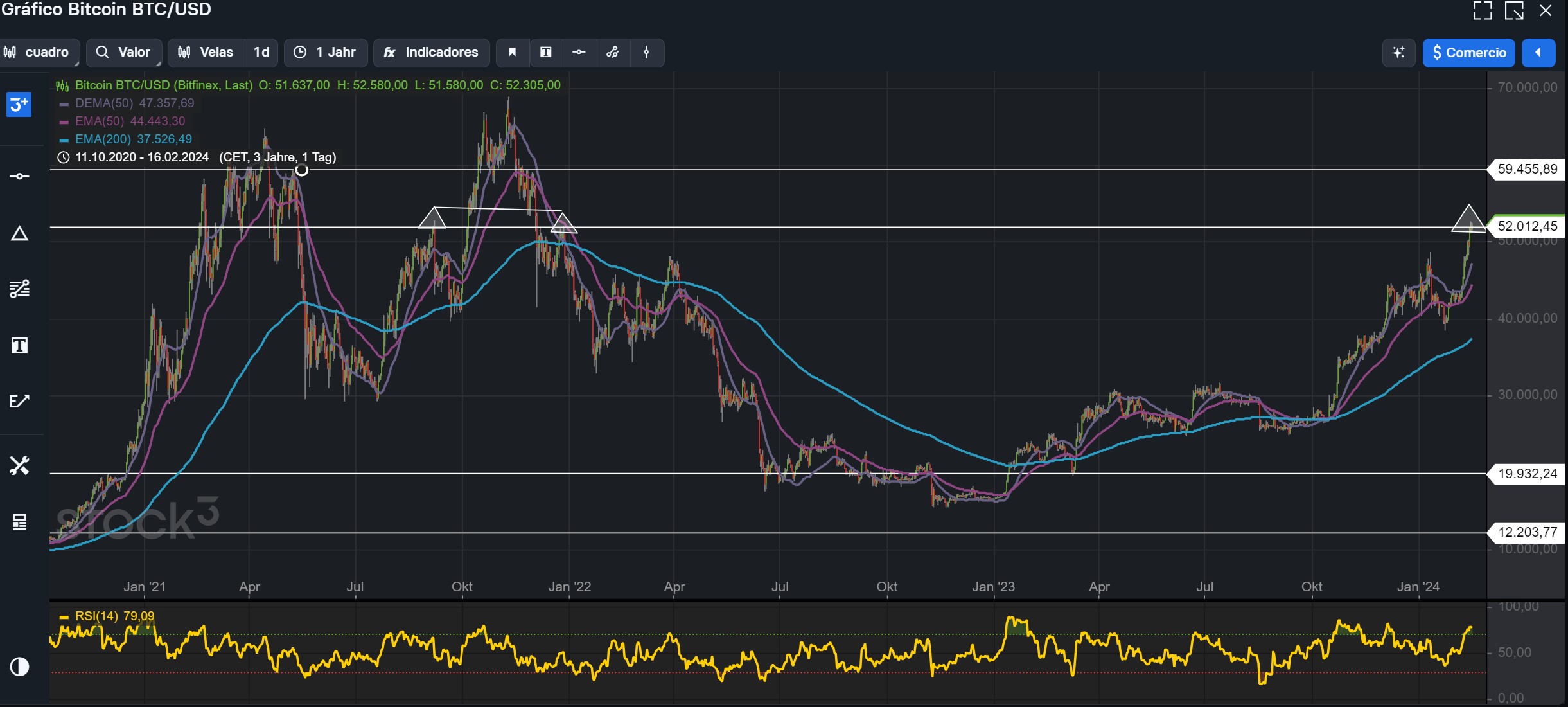Toggle dark and light contrast theme
1568x707 pixels.
click(19, 667)
